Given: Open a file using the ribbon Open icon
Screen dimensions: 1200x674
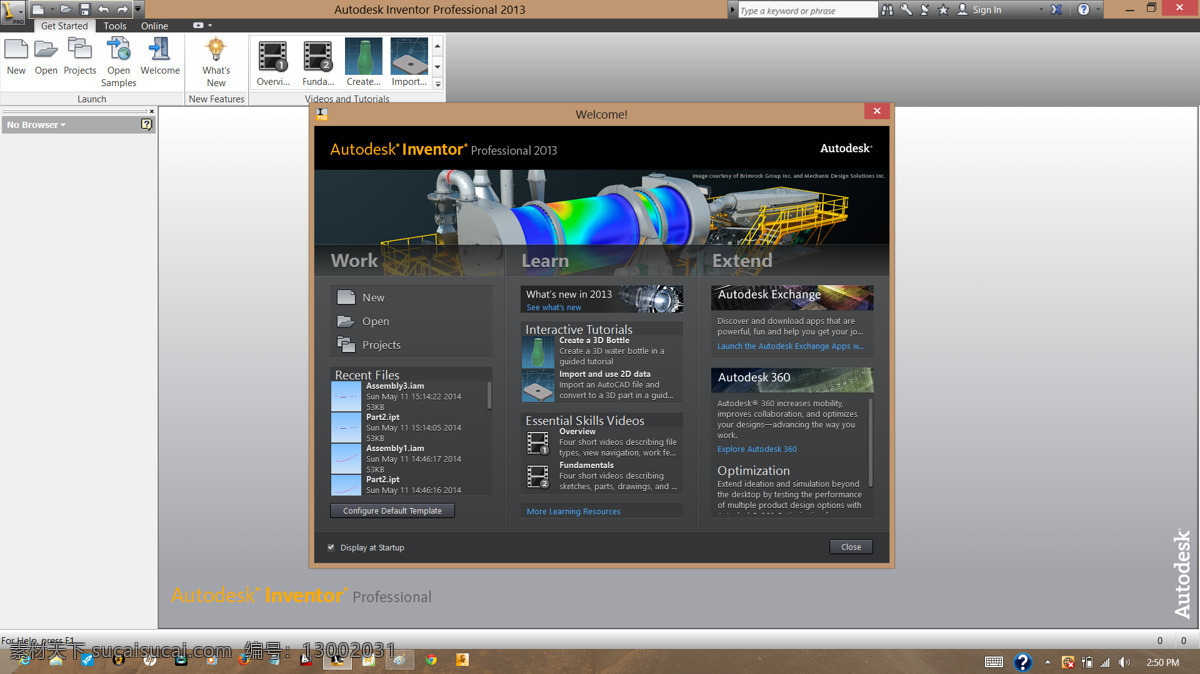Looking at the screenshot, I should (x=46, y=49).
